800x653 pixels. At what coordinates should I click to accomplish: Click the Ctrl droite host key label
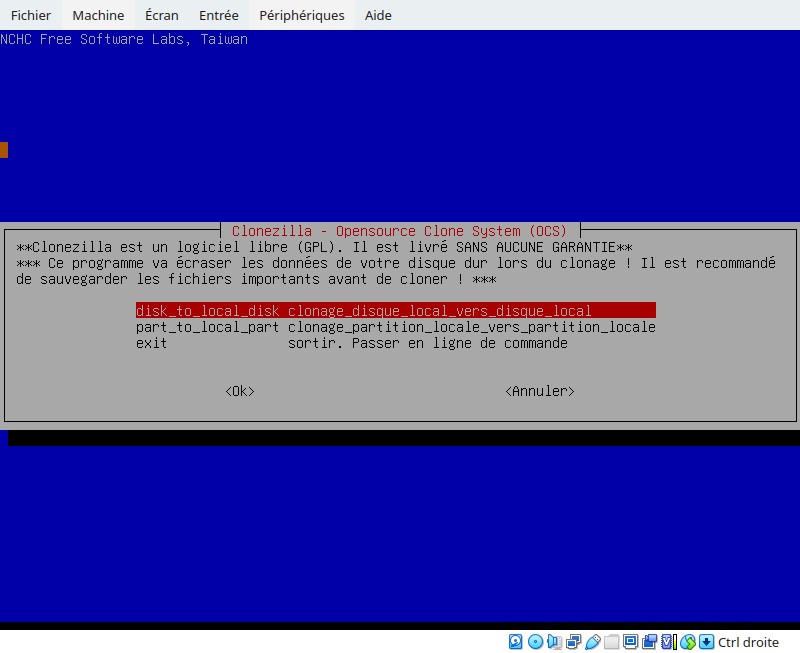coord(748,642)
